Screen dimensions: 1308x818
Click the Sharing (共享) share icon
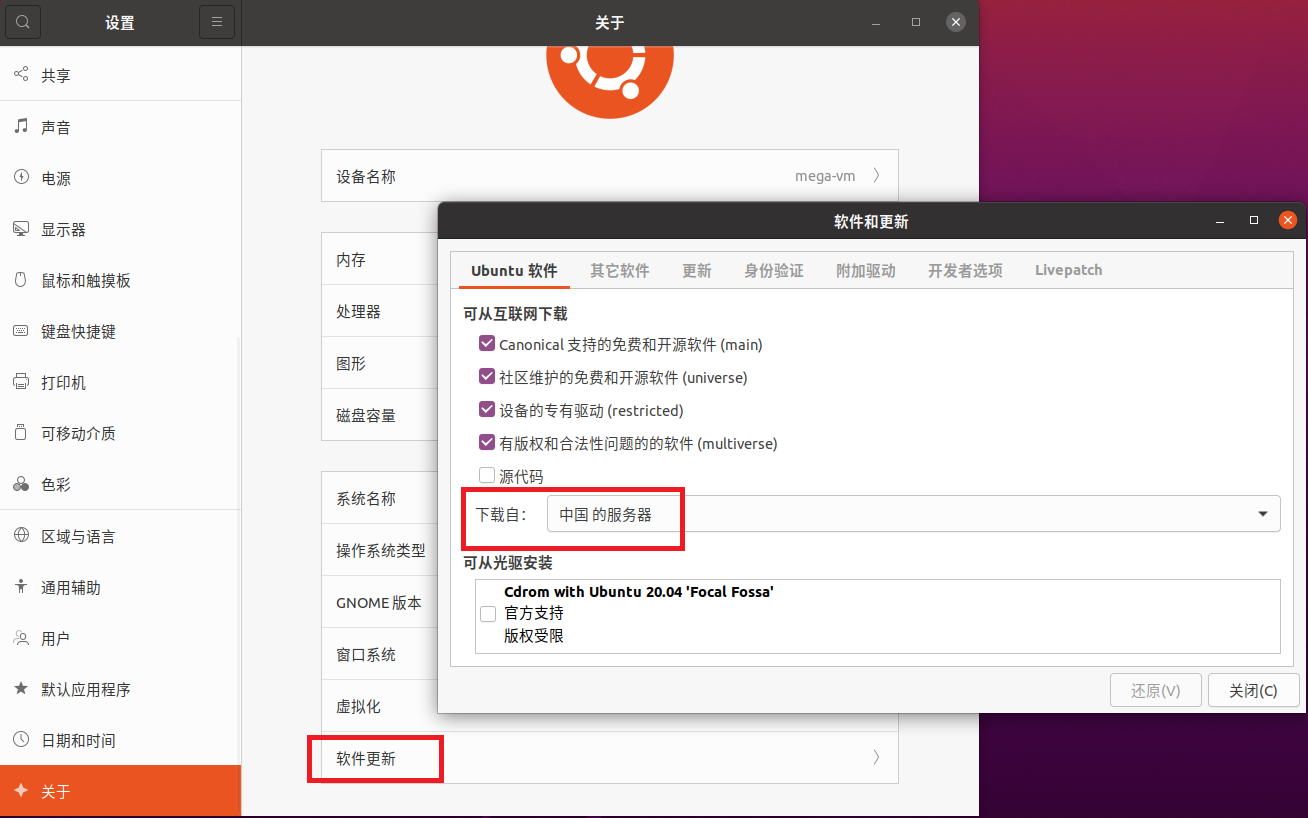coord(21,75)
